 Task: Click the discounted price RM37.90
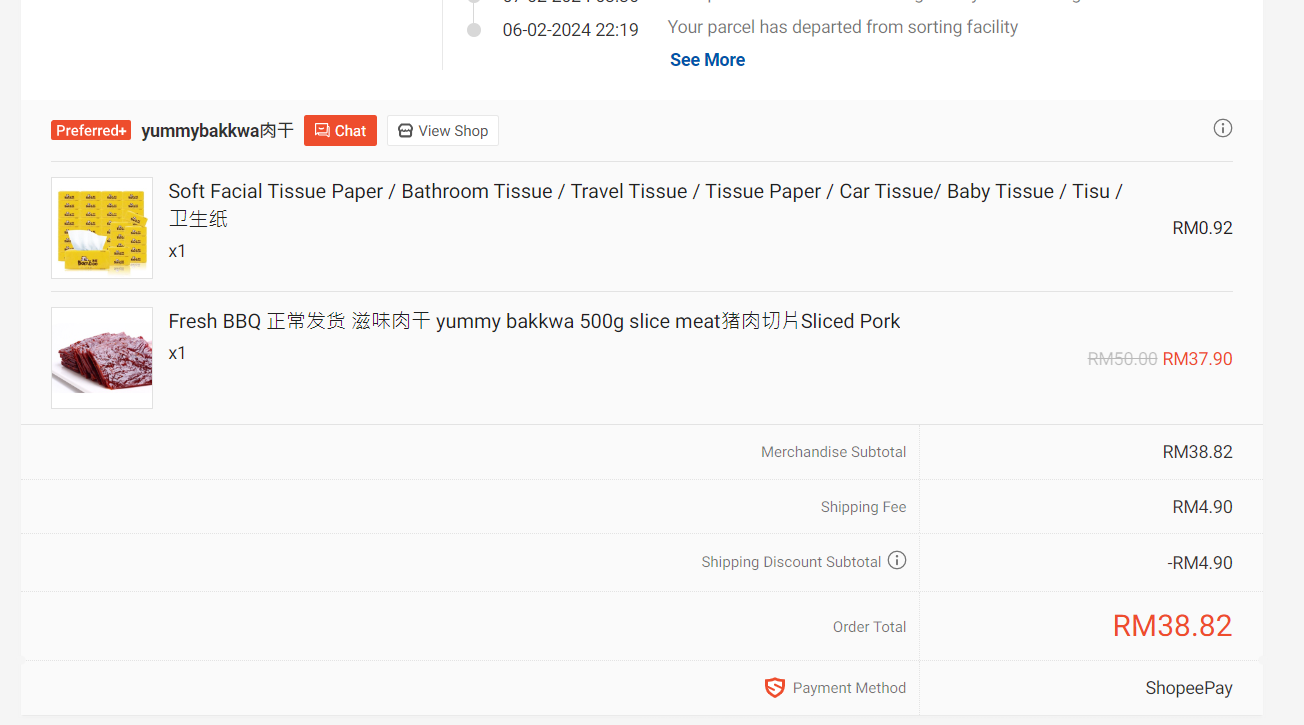coord(1197,359)
